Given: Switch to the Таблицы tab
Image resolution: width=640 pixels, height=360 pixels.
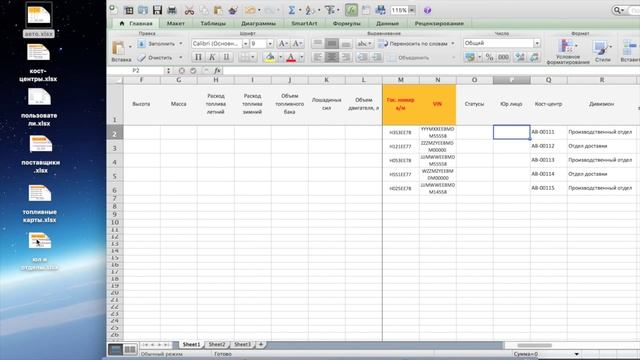Looking at the screenshot, I should click(x=213, y=23).
